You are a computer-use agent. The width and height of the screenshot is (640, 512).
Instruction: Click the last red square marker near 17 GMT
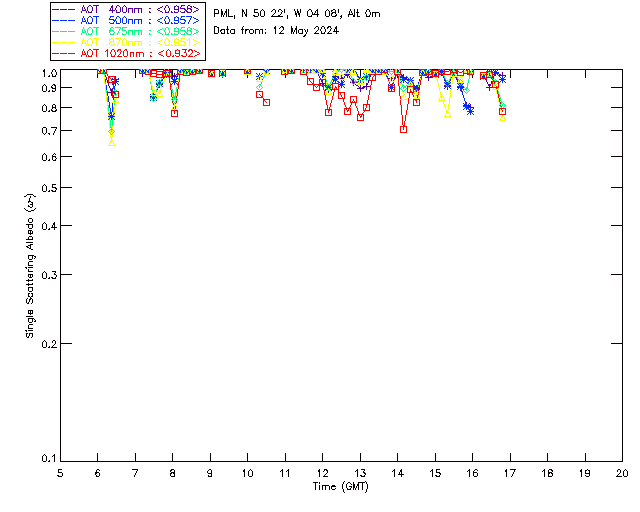pos(502,112)
